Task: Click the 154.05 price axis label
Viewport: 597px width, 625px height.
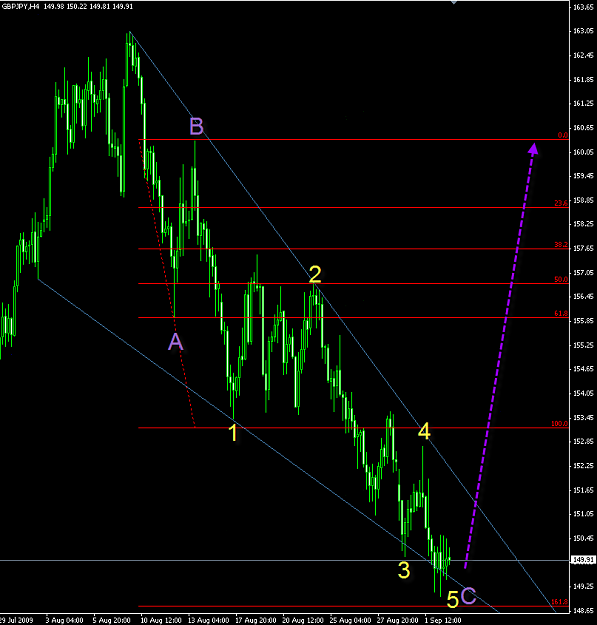Action: click(x=583, y=393)
